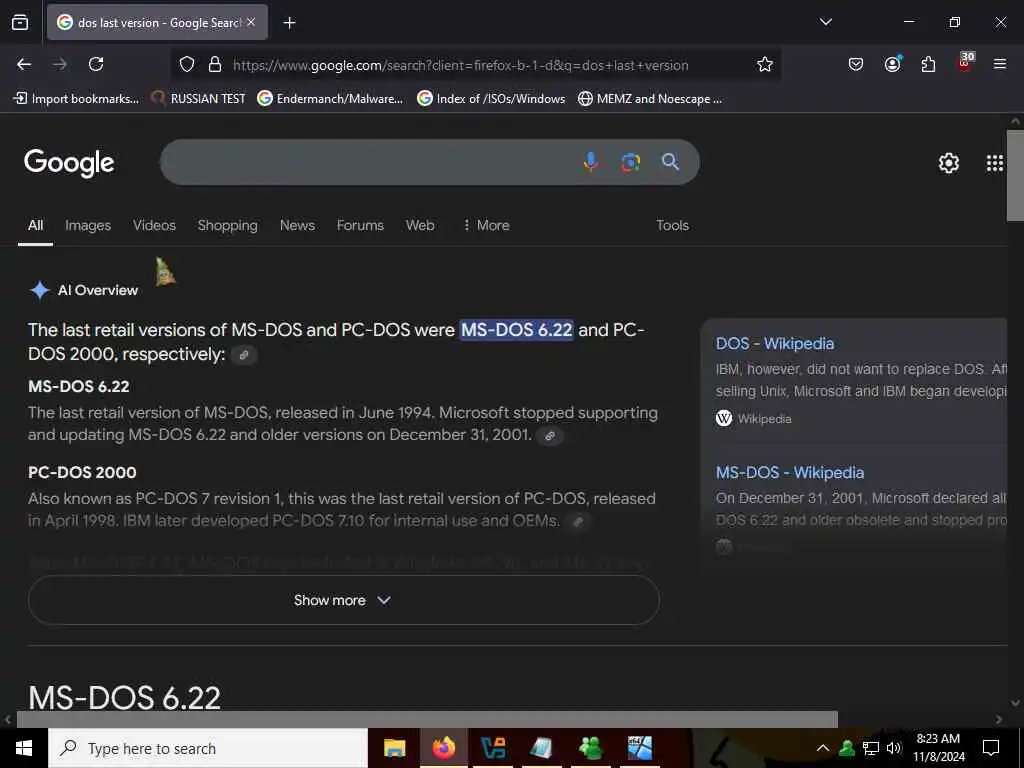Image resolution: width=1024 pixels, height=768 pixels.
Task: Reload the current page
Action: 96,64
